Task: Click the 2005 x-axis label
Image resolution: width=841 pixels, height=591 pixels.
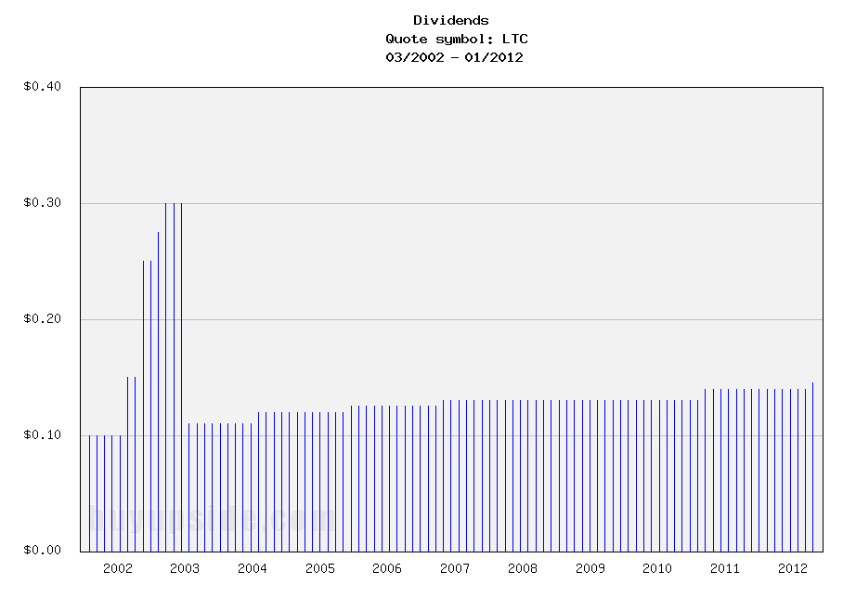Action: (320, 568)
